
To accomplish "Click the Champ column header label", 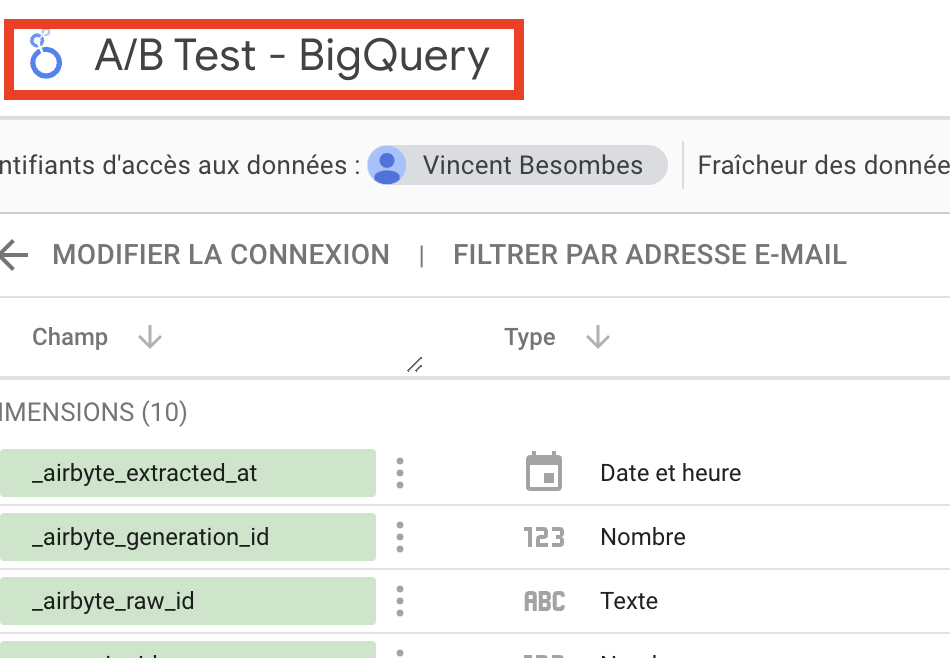I will [x=70, y=337].
